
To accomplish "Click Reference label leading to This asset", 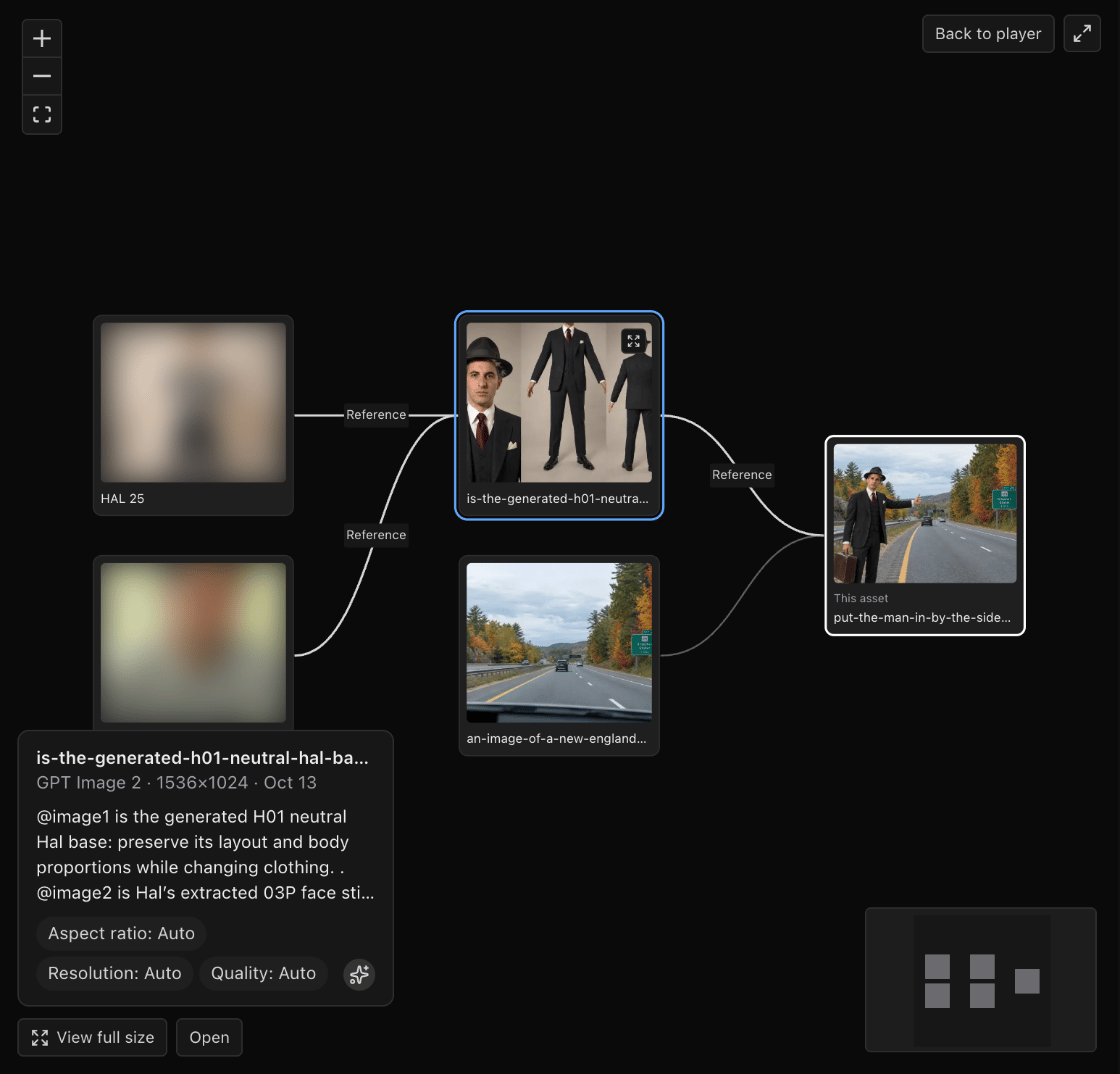I will tap(742, 474).
